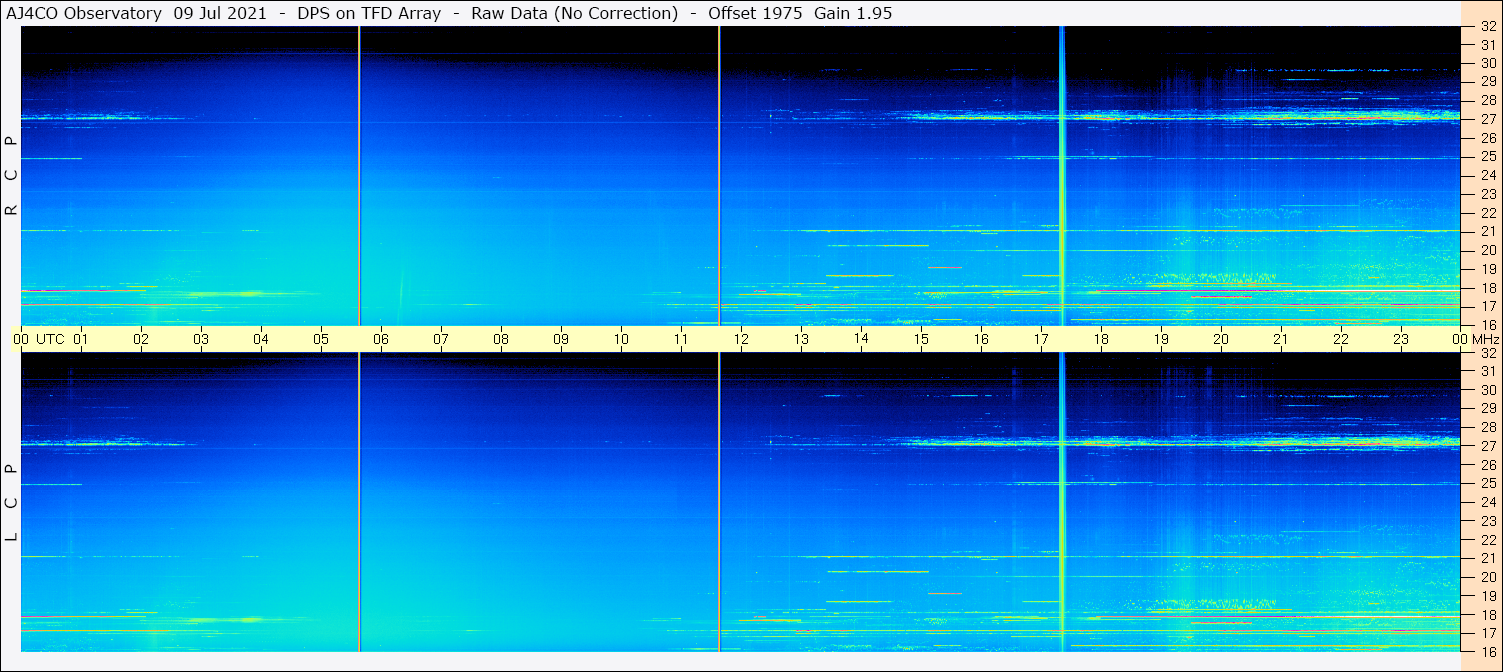Screen dimensions: 1503x672
Task: Select the 16 hour tick on time axis
Action: point(981,339)
